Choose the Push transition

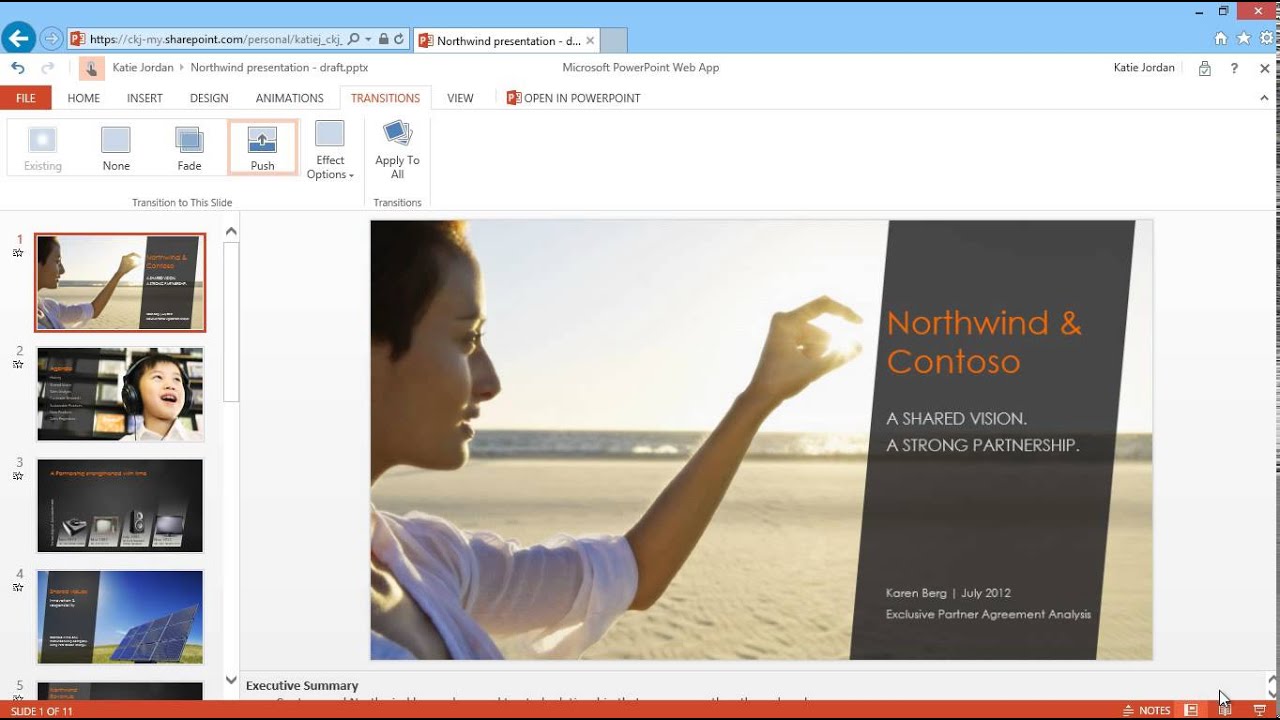tap(262, 148)
